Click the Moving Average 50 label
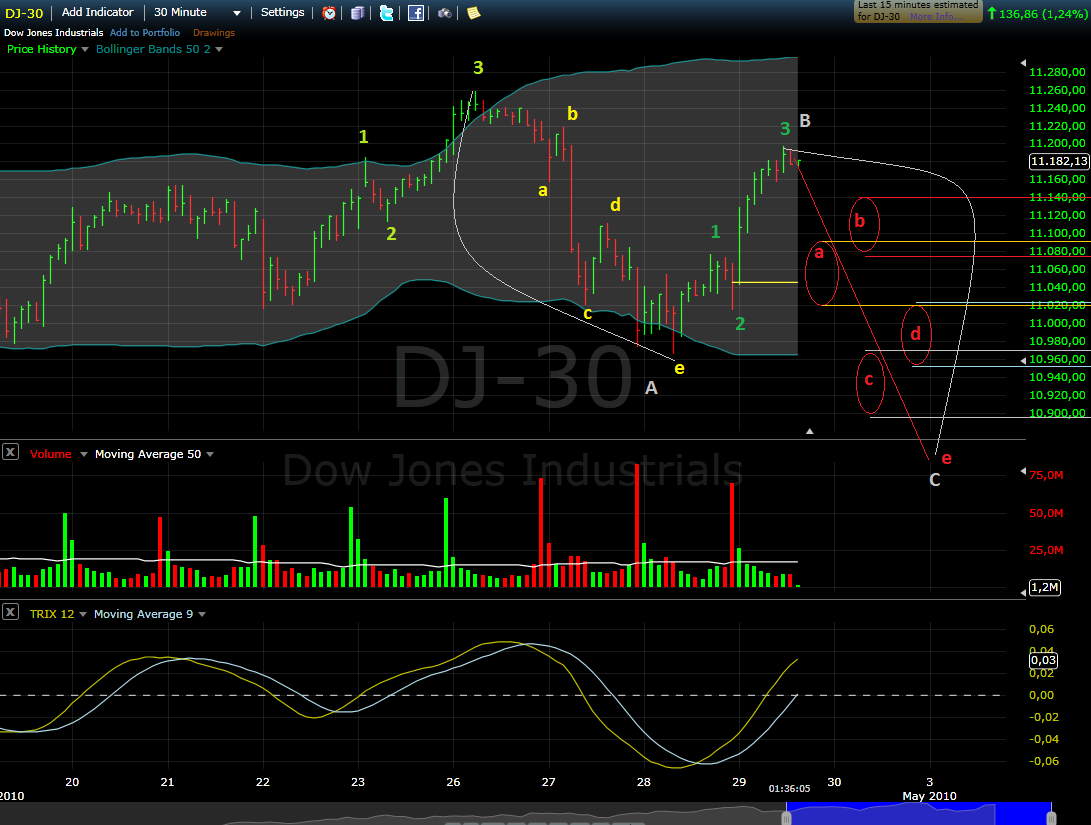The width and height of the screenshot is (1091, 825). pyautogui.click(x=148, y=454)
